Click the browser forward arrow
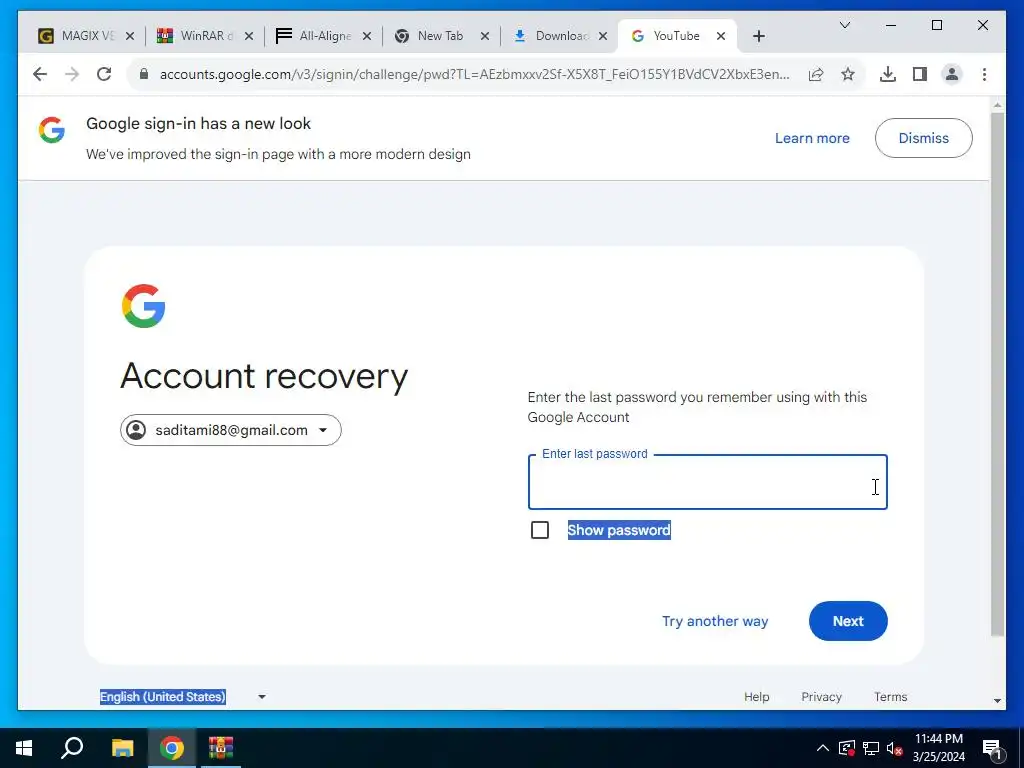 [x=72, y=74]
